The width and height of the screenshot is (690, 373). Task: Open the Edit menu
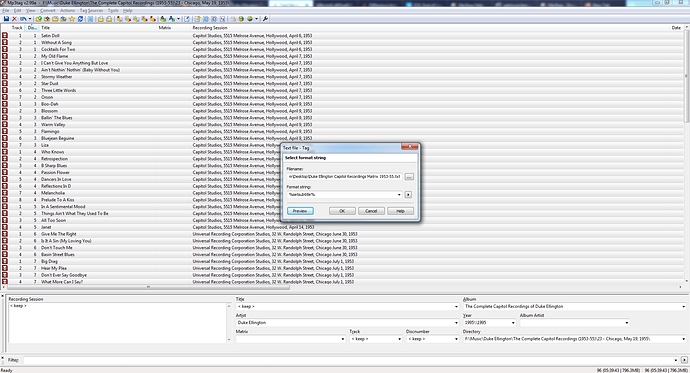(18, 11)
